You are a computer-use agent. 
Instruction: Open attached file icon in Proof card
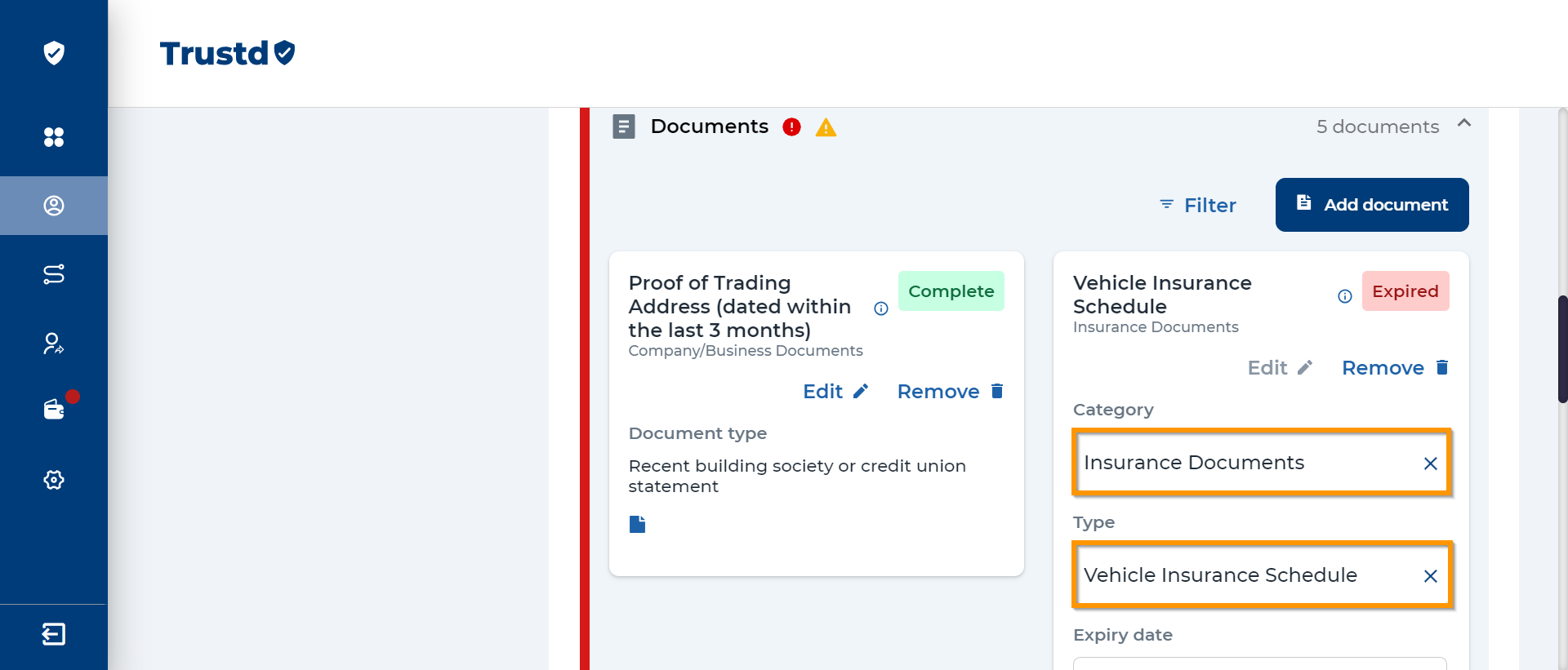click(638, 524)
